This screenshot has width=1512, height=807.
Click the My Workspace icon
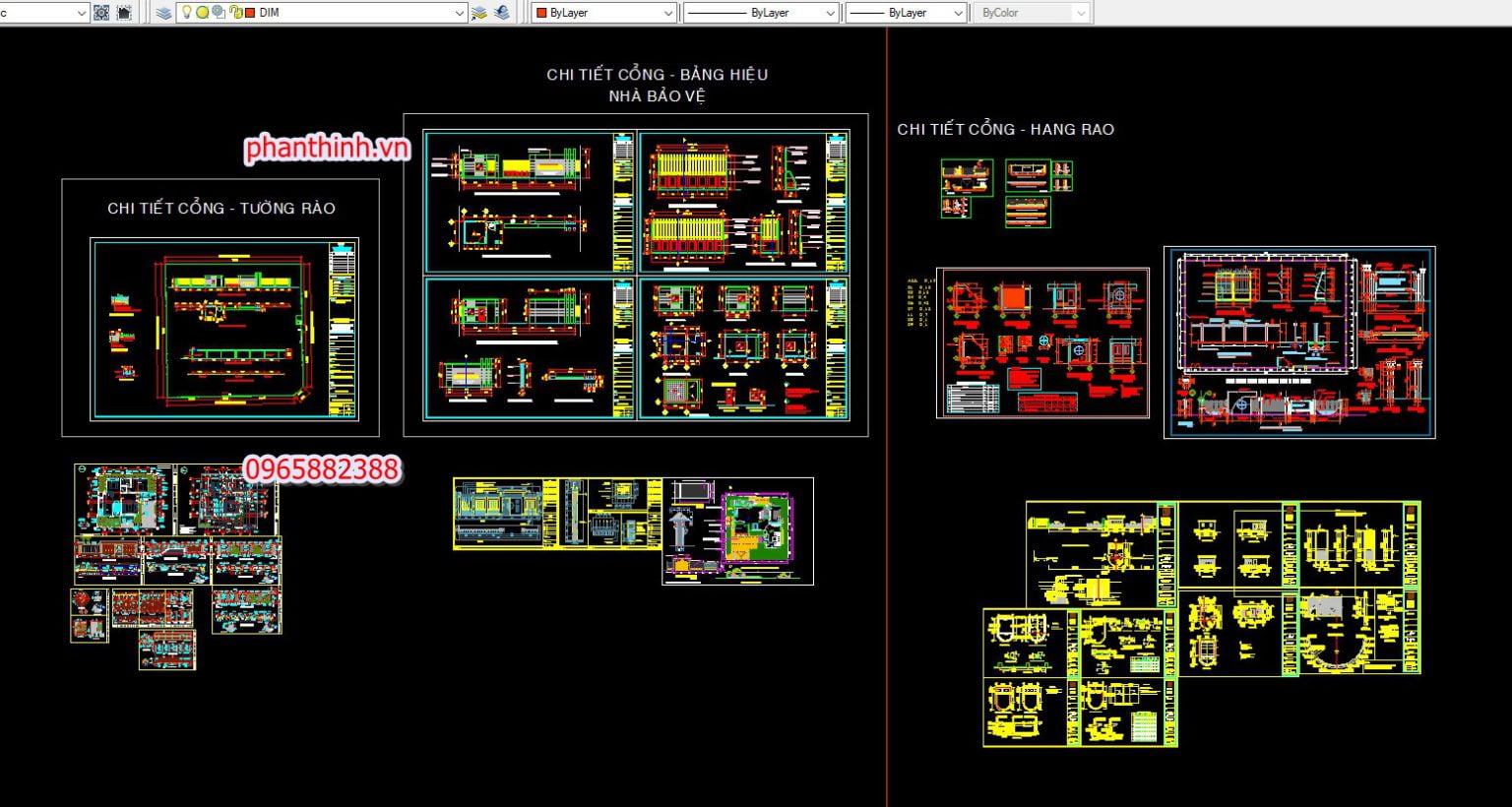point(124,13)
